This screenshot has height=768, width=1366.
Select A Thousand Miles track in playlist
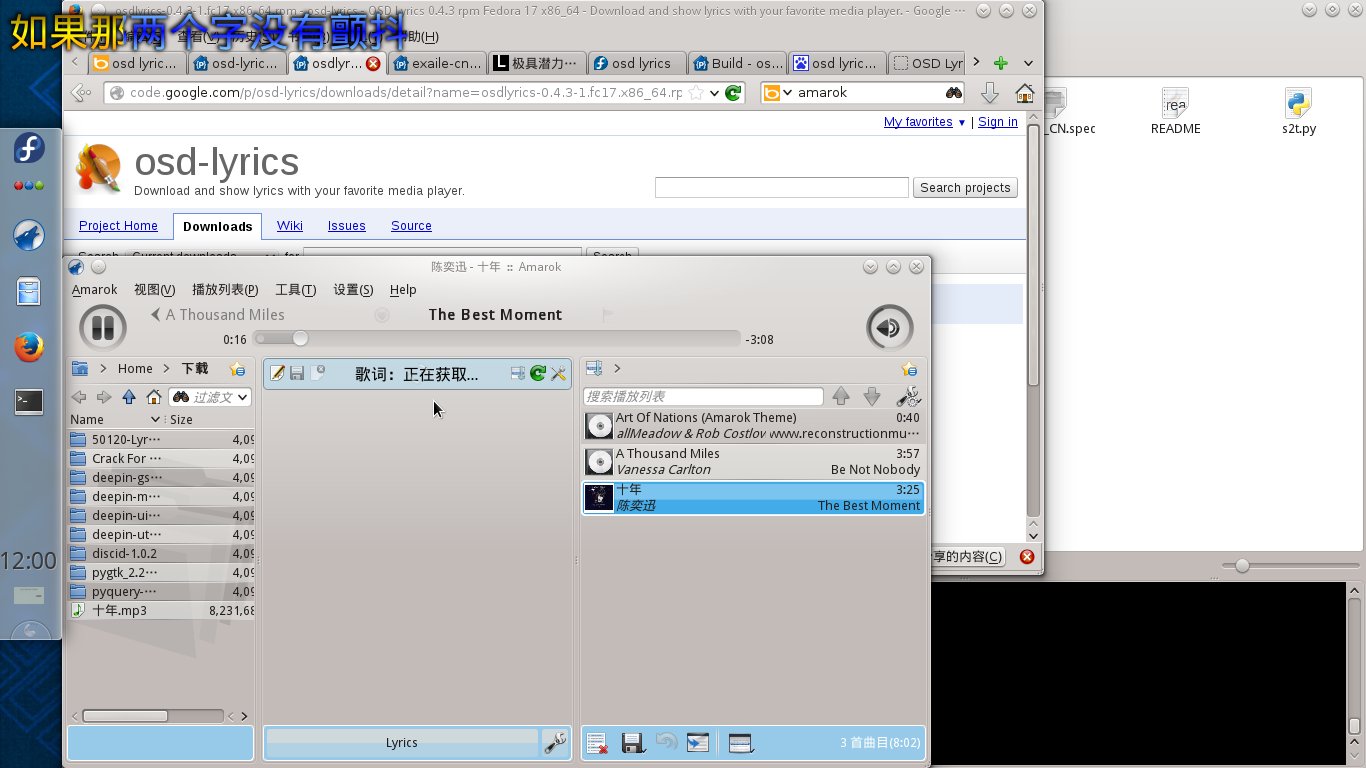point(753,462)
